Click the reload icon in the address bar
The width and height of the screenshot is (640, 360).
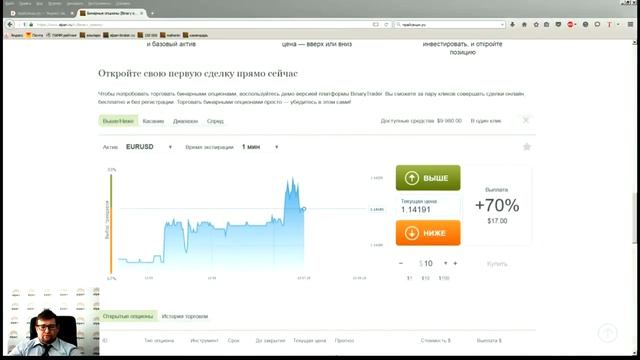[x=386, y=24]
